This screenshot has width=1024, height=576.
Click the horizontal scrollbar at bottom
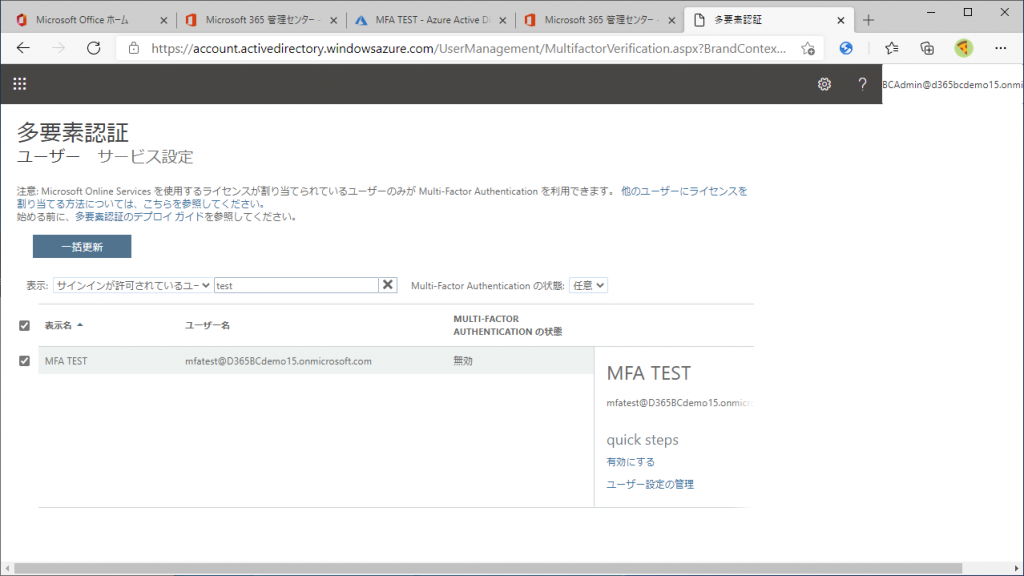(x=488, y=569)
